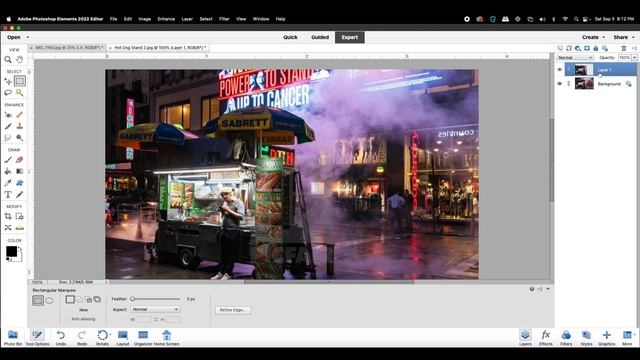Select the Custom Shape tool
This screenshot has width=640, height=360.
pos(20,183)
